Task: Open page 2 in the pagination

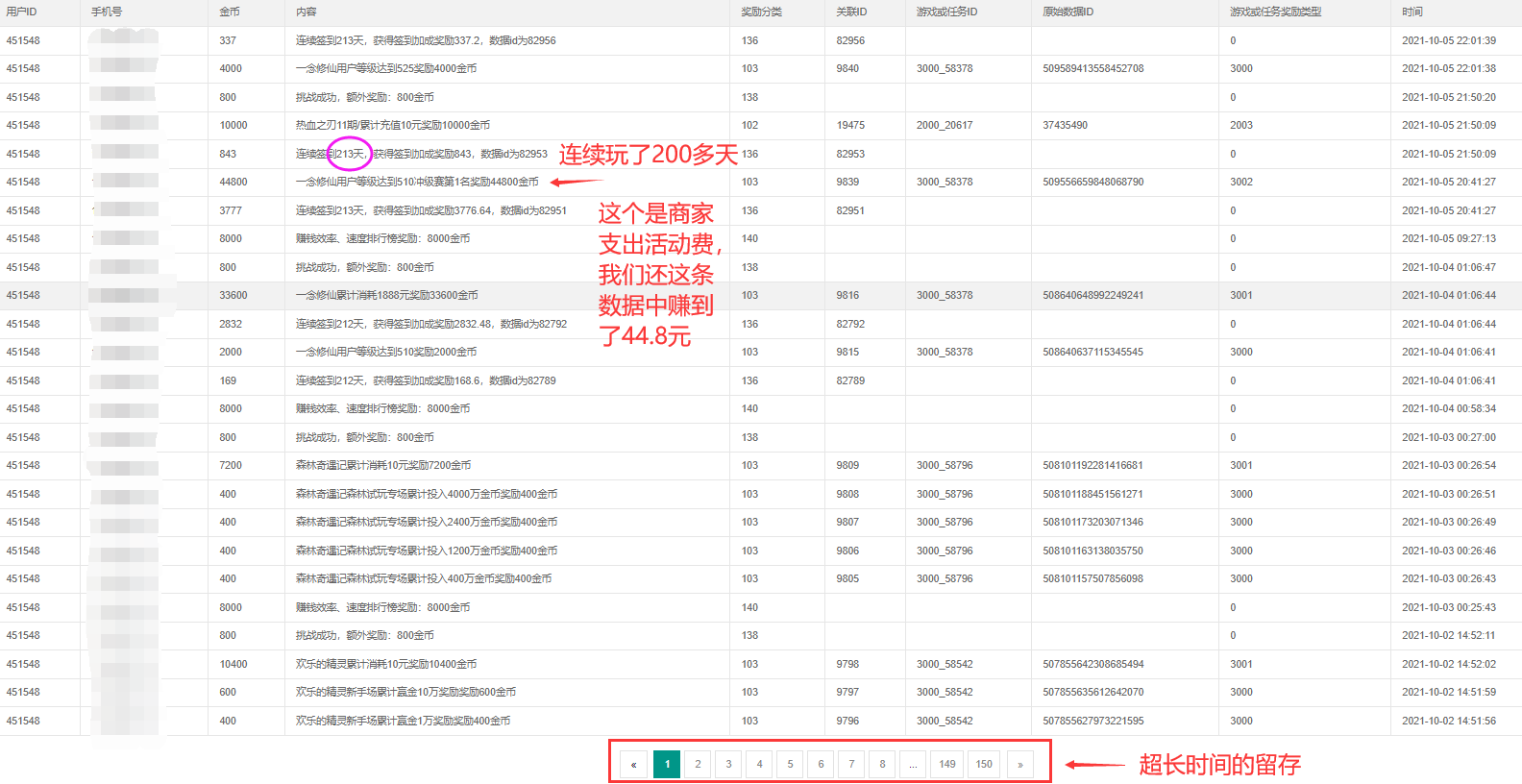Action: coord(698,764)
